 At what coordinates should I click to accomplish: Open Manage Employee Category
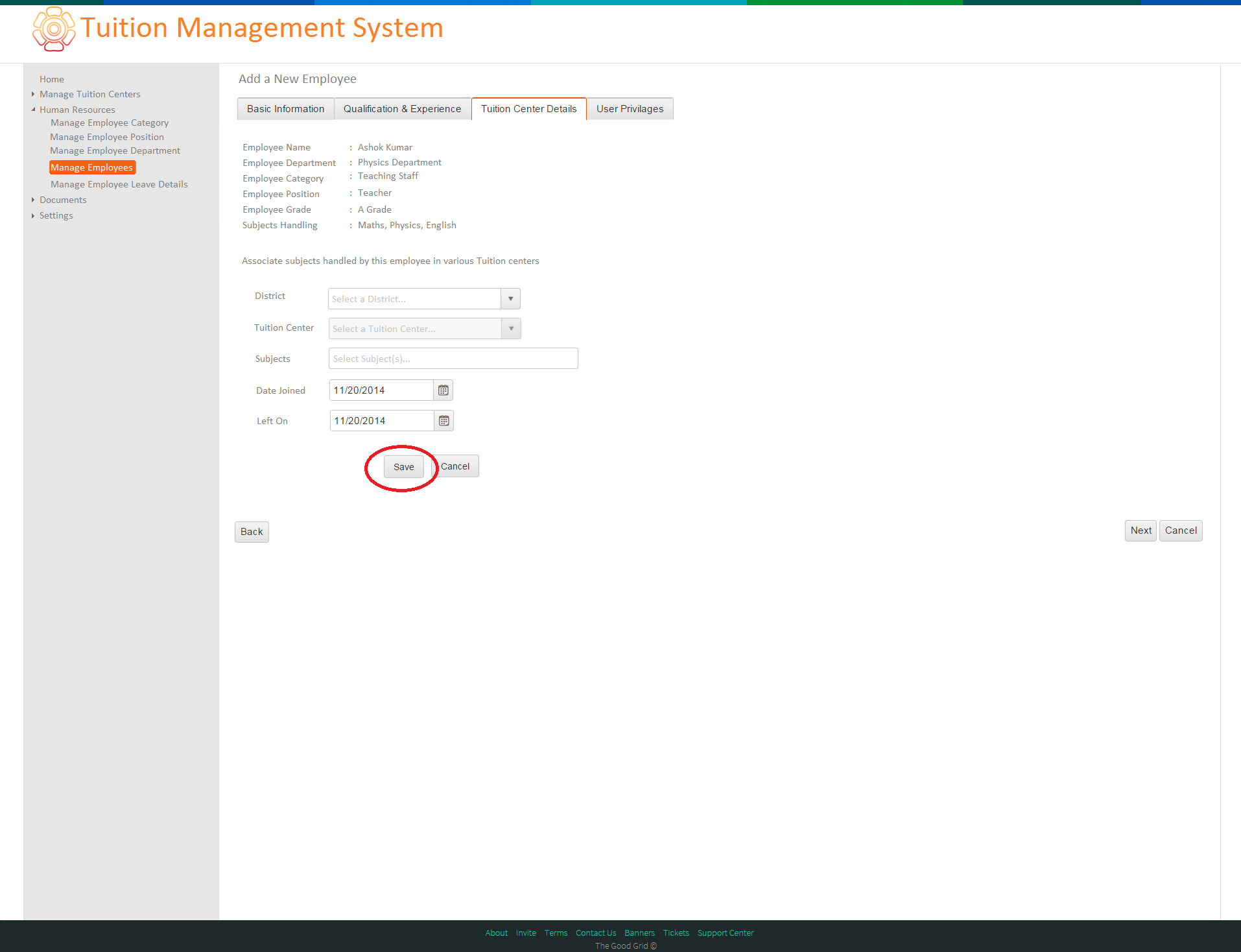point(110,123)
